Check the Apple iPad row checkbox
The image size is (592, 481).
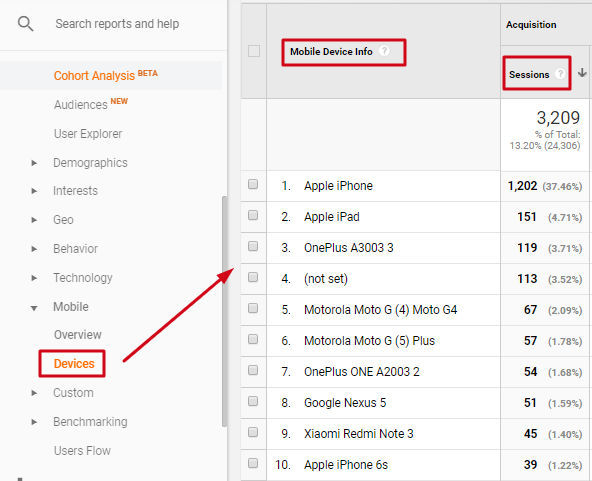click(253, 215)
